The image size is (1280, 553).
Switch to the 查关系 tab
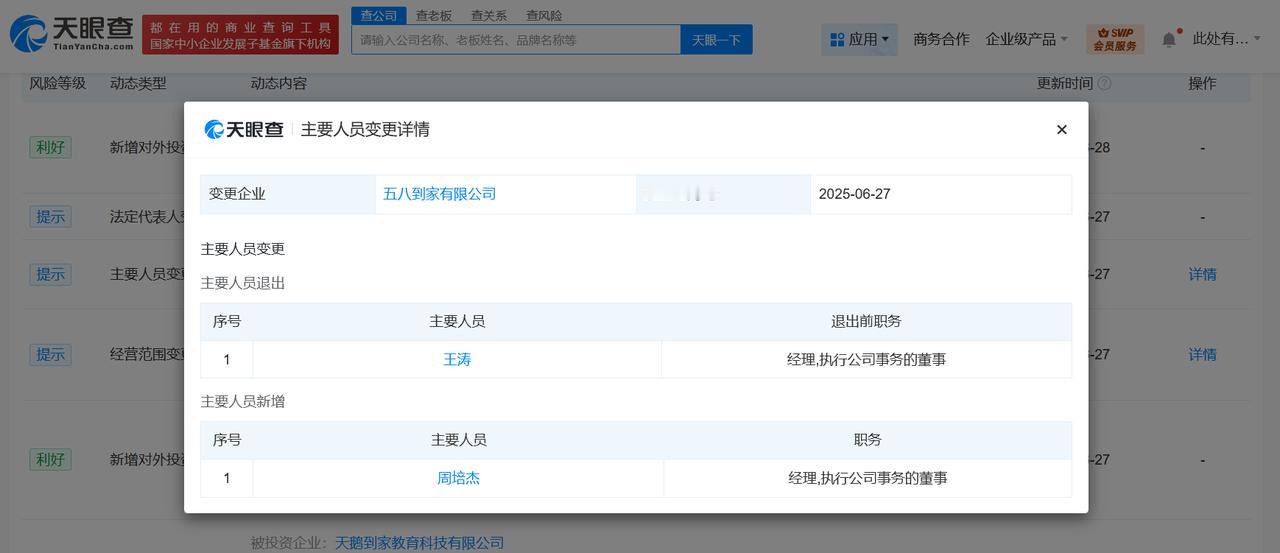click(489, 15)
